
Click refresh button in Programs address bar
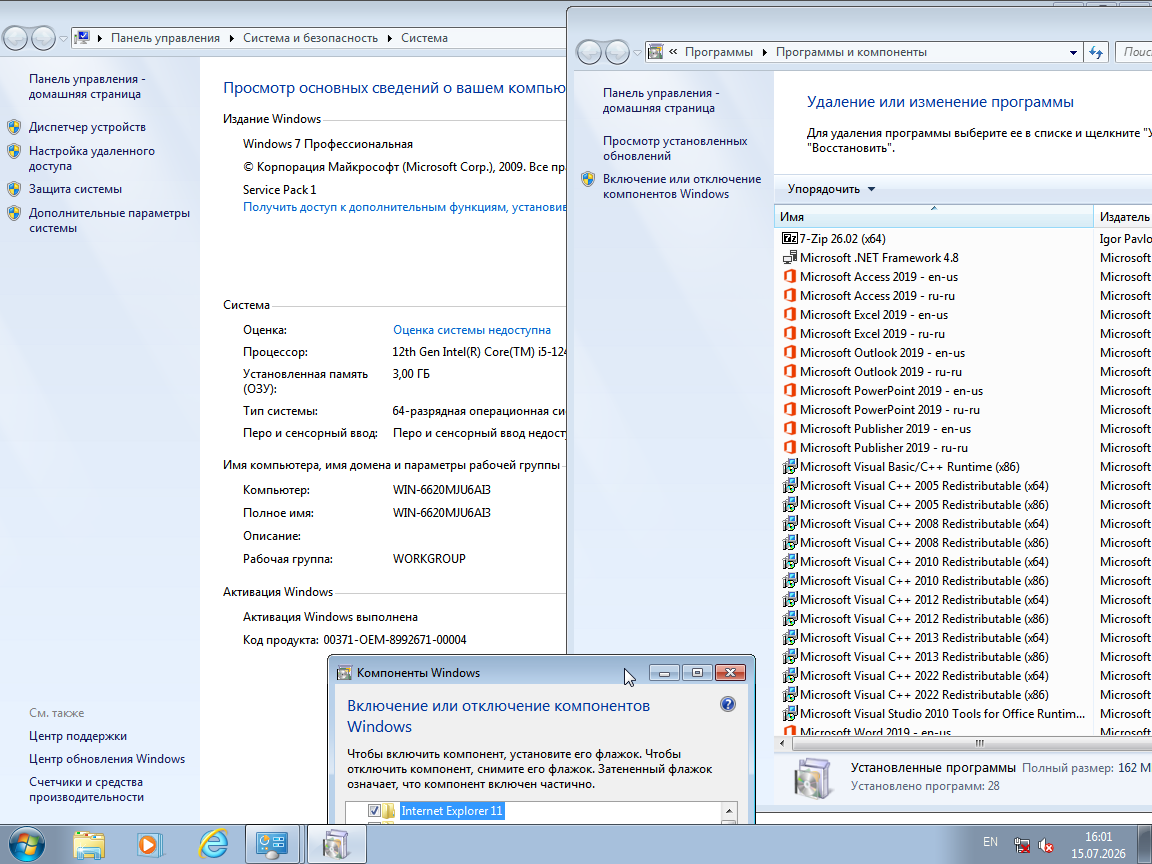tap(1096, 52)
